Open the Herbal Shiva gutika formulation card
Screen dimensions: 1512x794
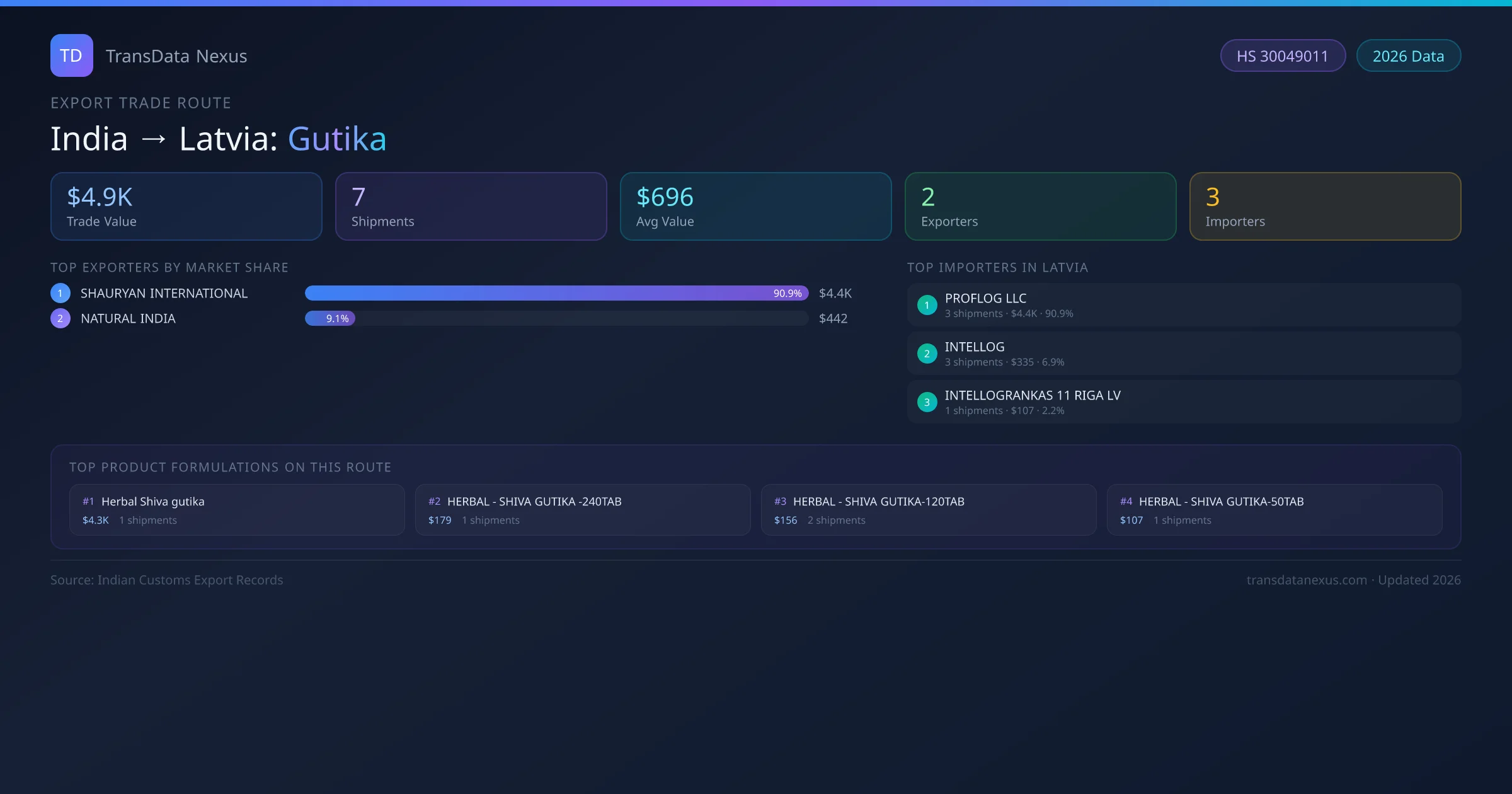[237, 510]
